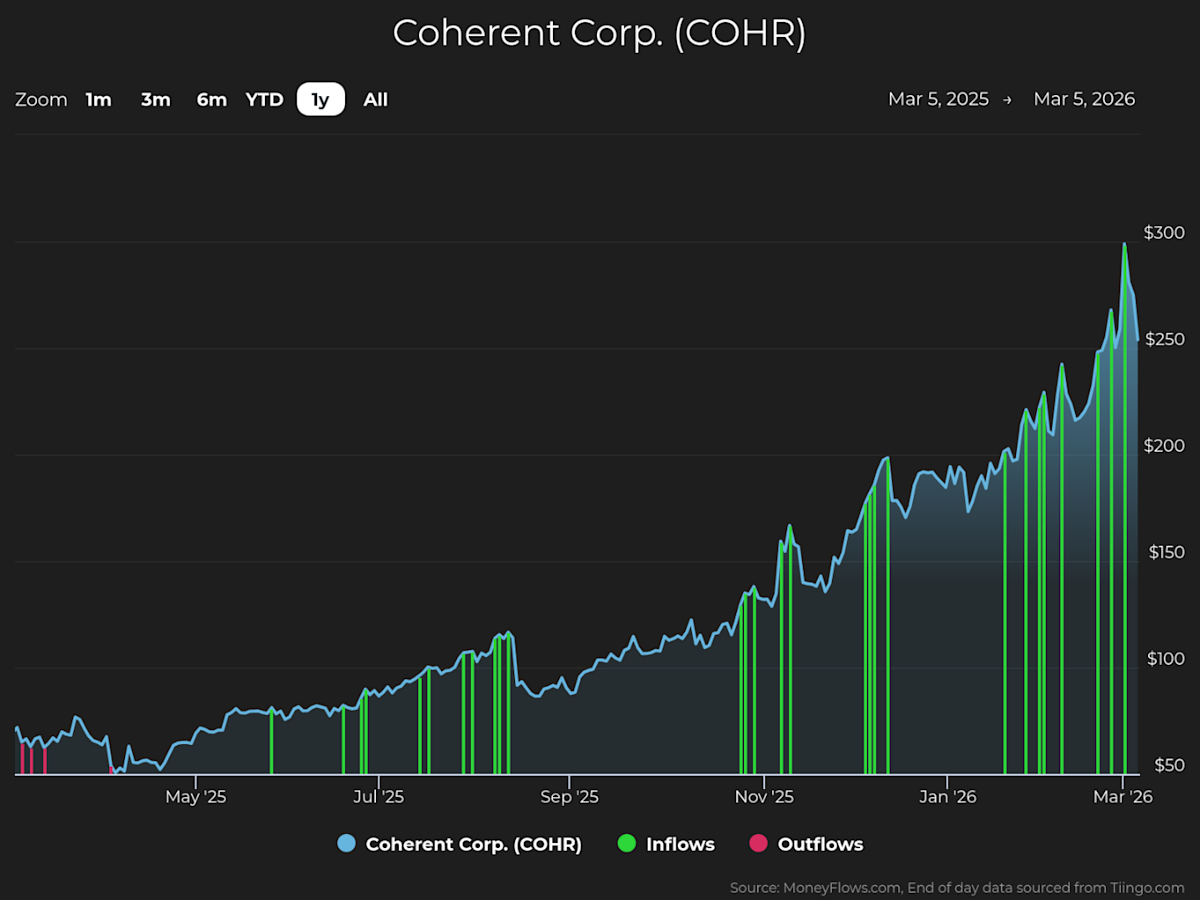
Task: Hide the Inflows series via legend text
Action: point(680,844)
